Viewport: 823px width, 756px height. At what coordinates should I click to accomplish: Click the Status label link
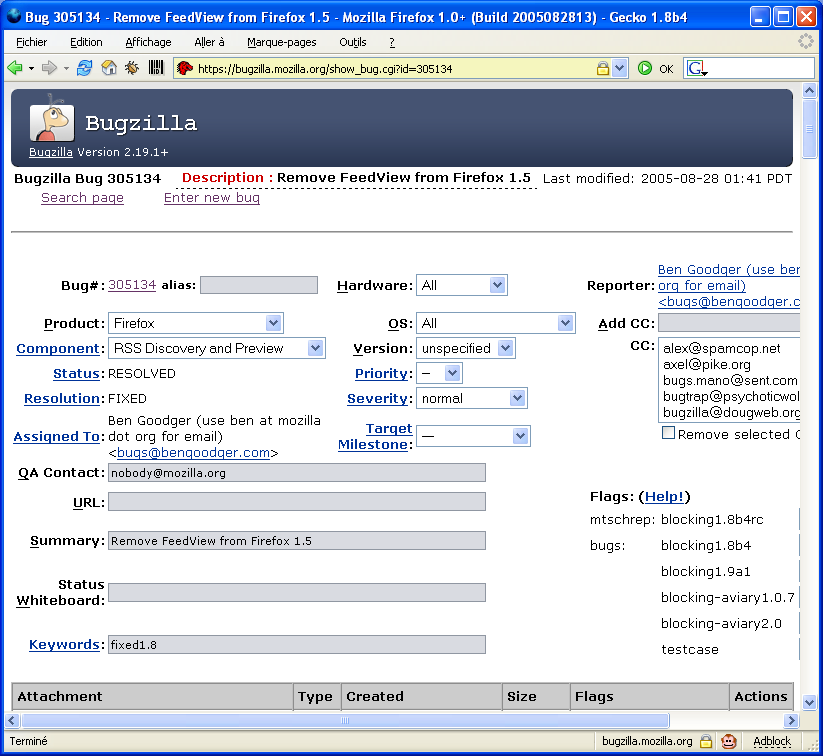pyautogui.click(x=76, y=373)
